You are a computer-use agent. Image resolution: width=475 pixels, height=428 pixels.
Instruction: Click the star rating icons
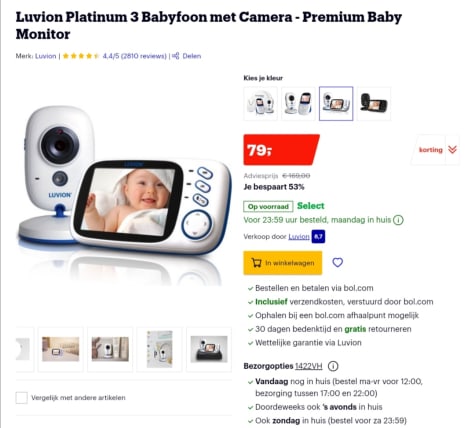(81, 56)
